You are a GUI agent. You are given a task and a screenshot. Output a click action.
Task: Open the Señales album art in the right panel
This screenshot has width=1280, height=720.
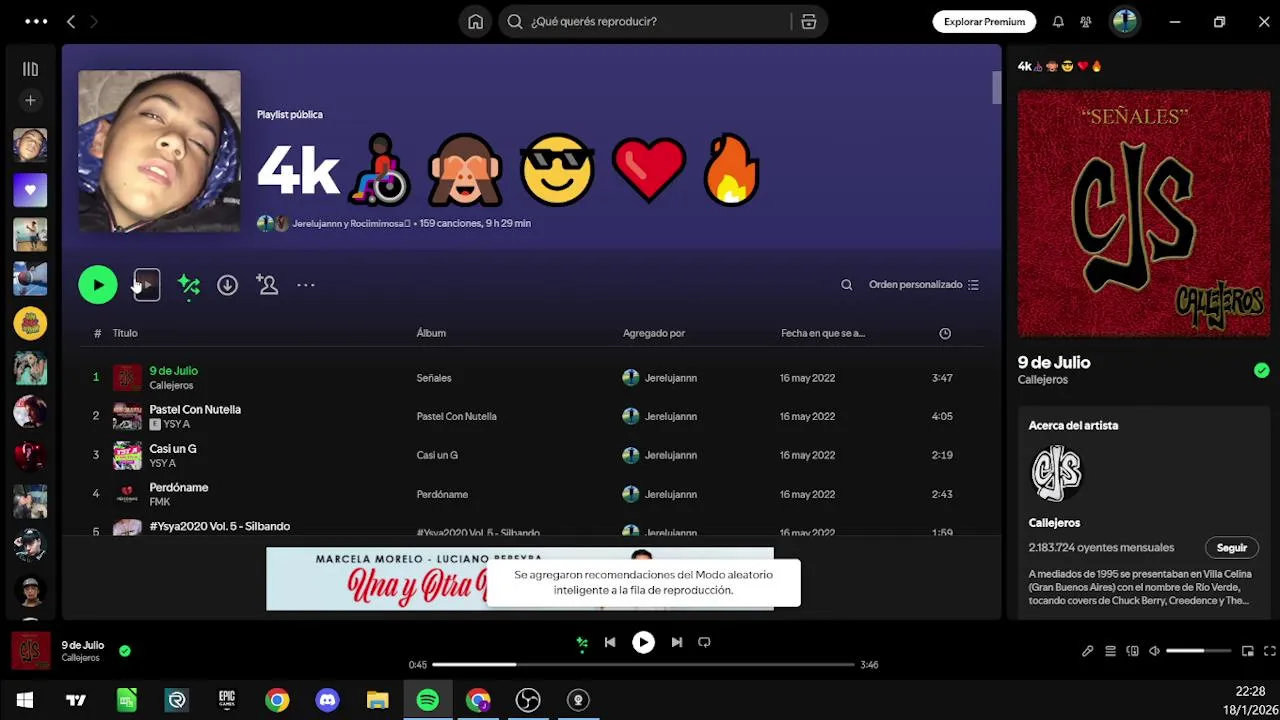[1144, 214]
